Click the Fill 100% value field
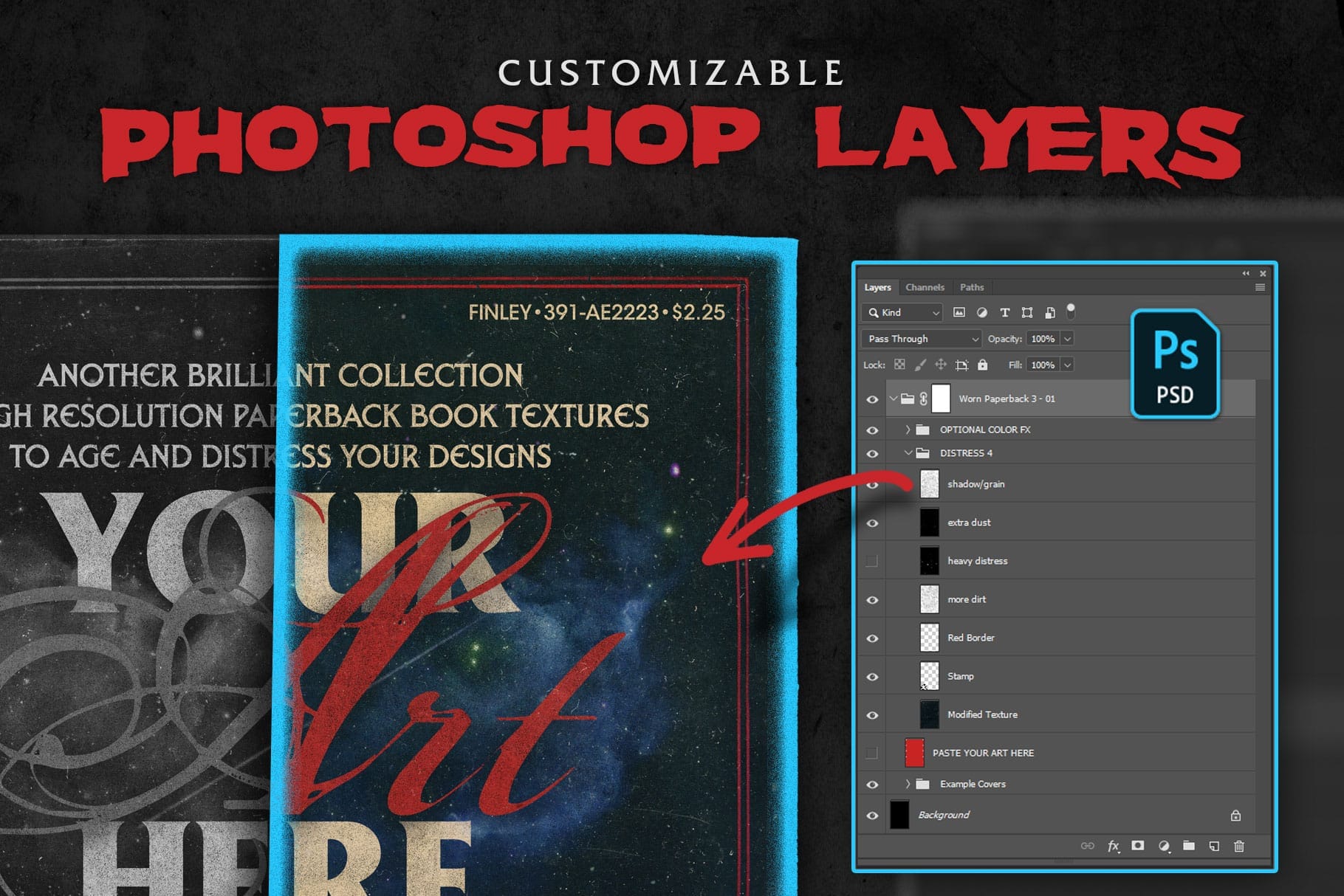The width and height of the screenshot is (1344, 896). pos(1043,365)
